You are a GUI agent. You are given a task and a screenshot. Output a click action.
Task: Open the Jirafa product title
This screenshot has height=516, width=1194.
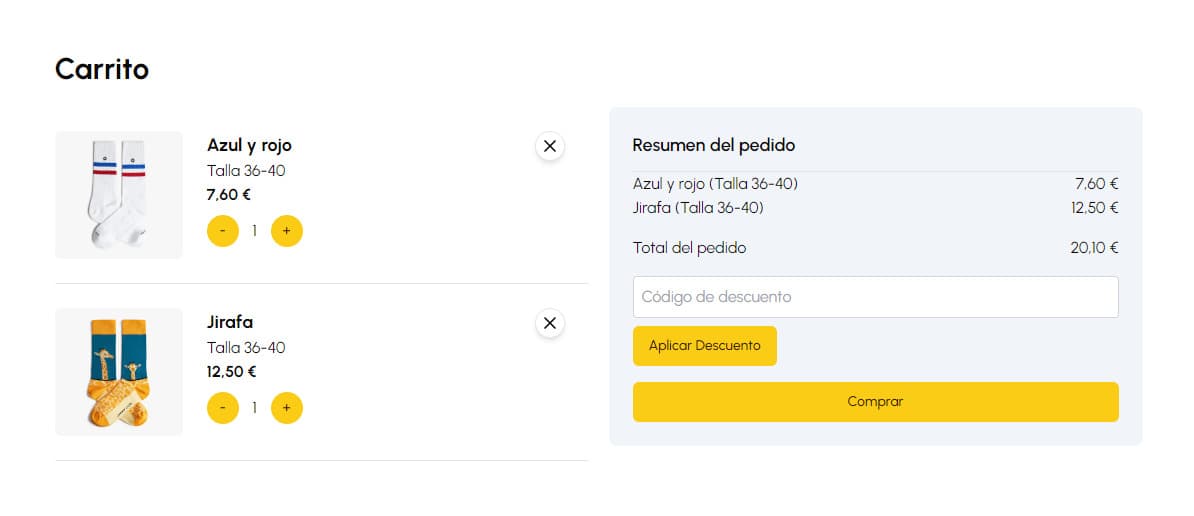230,322
